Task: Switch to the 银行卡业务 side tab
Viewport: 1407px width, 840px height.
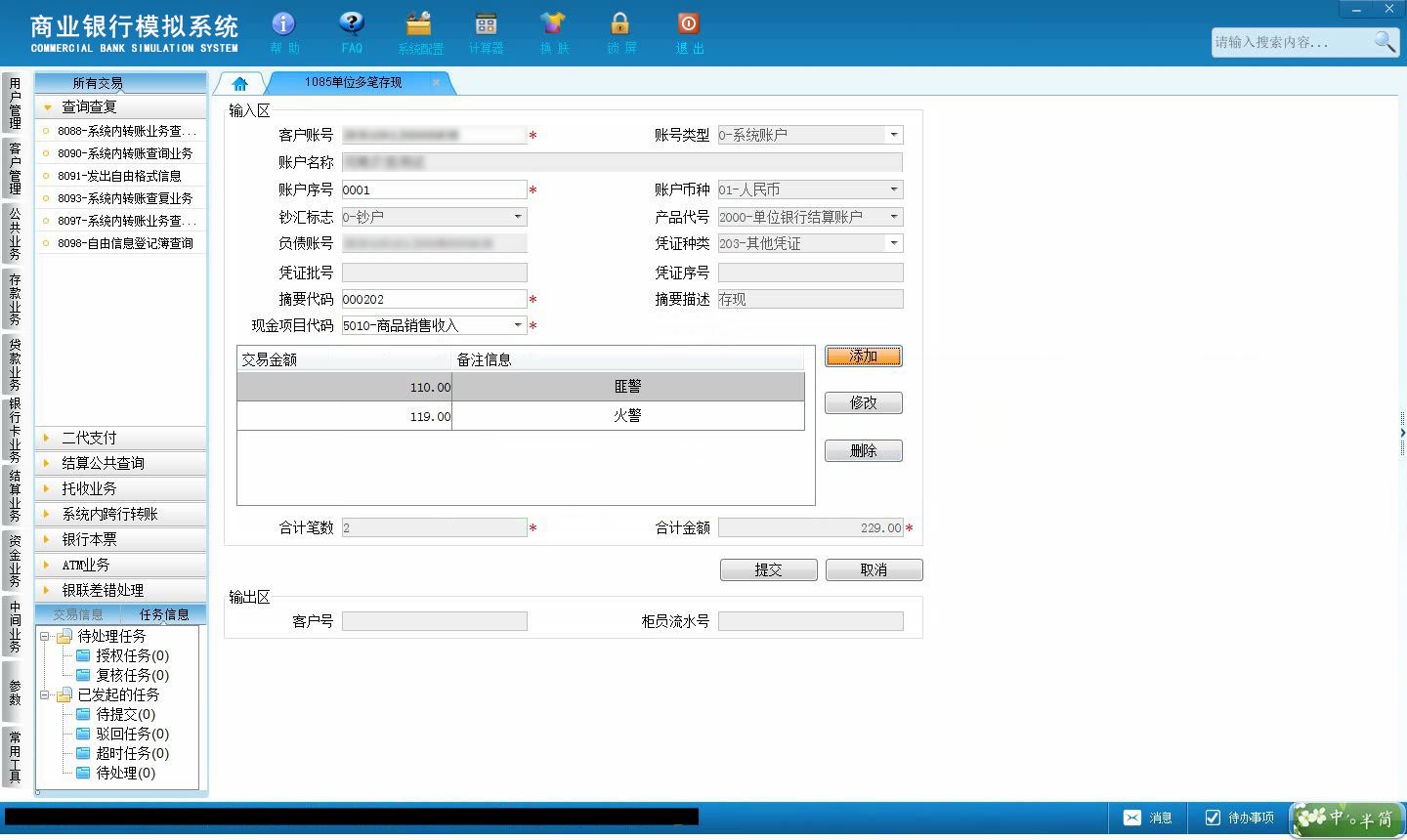Action: (x=14, y=430)
